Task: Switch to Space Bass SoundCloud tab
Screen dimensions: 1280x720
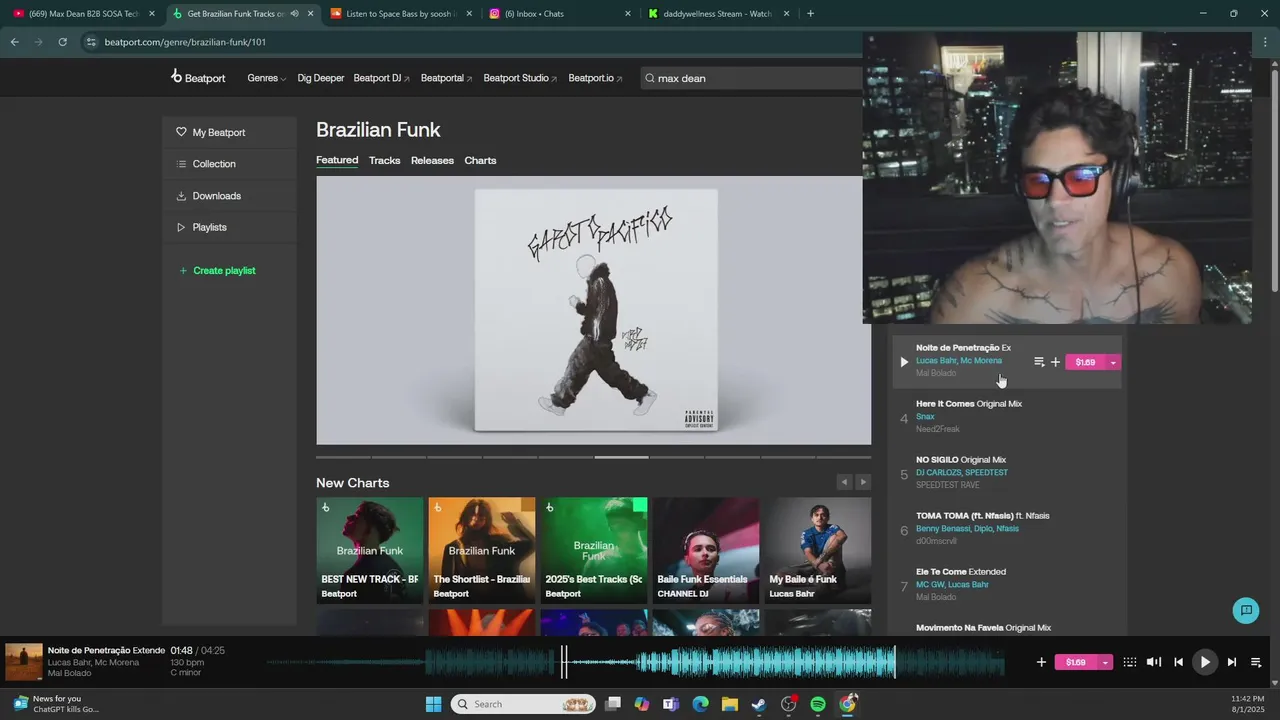Action: [400, 14]
